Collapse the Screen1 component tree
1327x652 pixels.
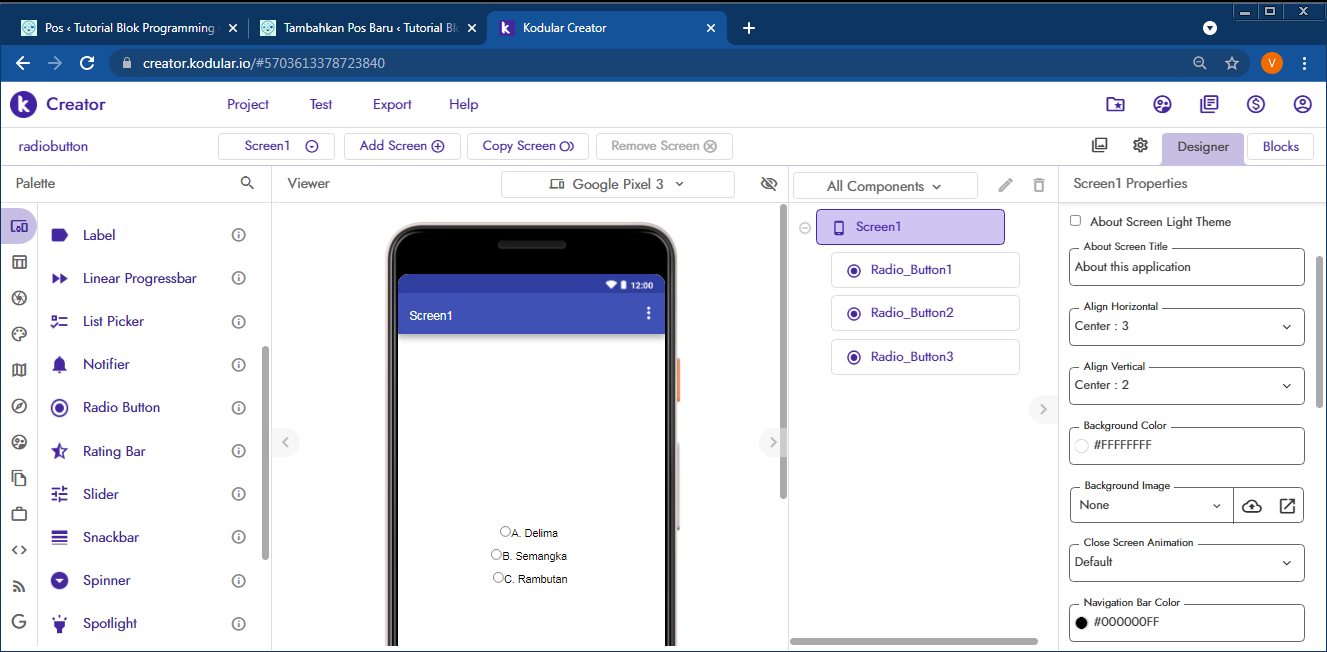[x=805, y=228]
